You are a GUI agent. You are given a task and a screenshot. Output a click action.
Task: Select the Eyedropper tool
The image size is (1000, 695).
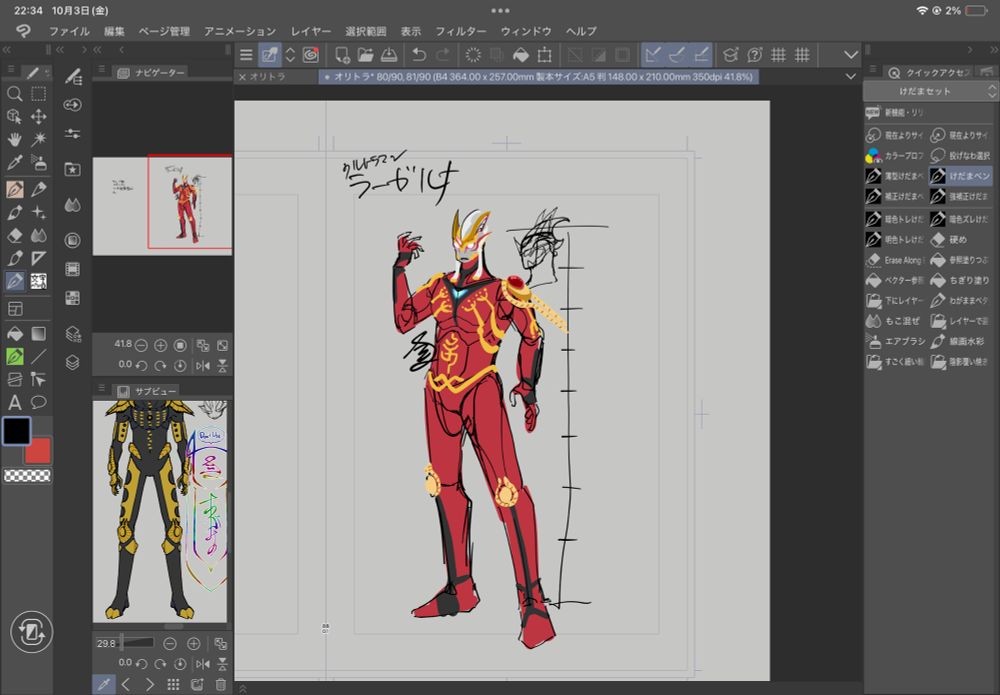(15, 163)
